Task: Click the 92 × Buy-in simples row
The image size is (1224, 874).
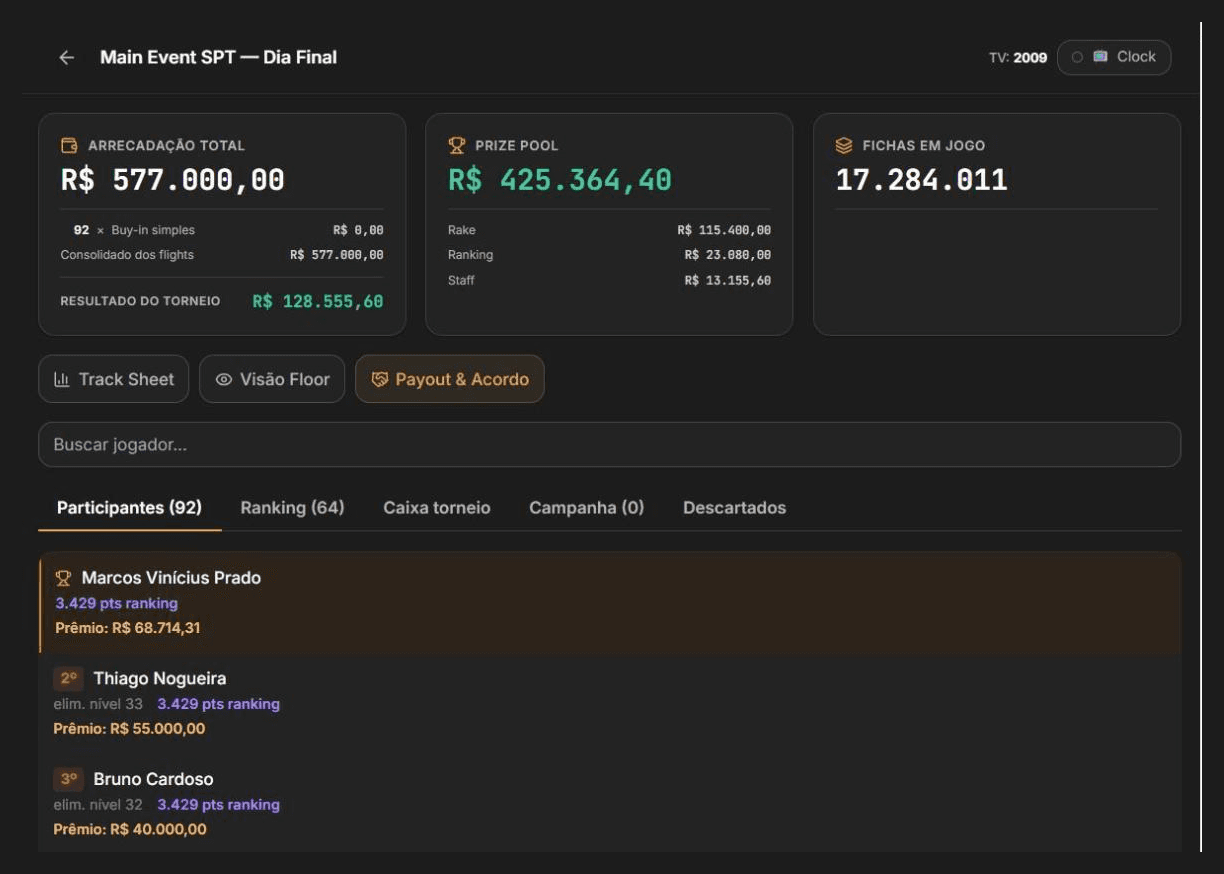Action: pyautogui.click(x=222, y=230)
